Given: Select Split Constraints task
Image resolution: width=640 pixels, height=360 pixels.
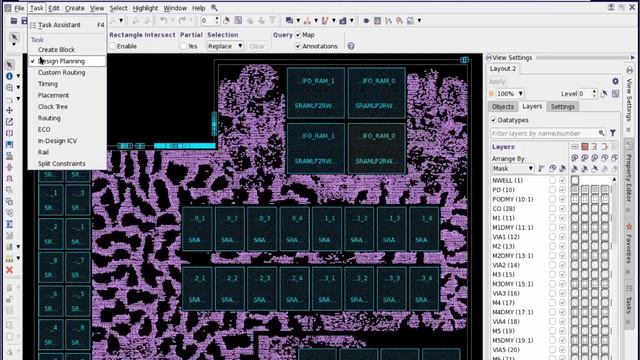Looking at the screenshot, I should (x=62, y=164).
